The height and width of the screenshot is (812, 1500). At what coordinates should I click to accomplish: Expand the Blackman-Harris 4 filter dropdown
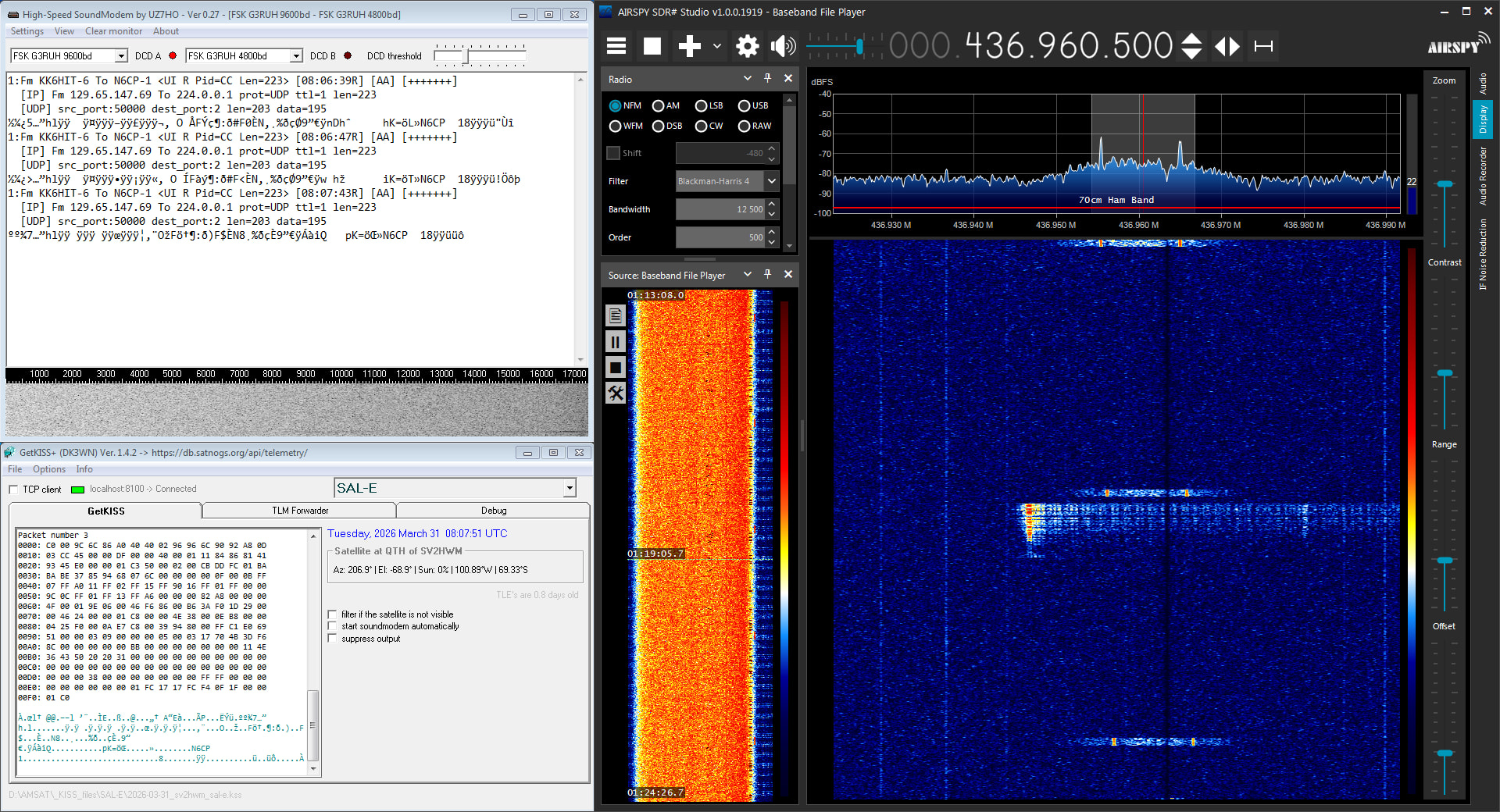[x=772, y=181]
